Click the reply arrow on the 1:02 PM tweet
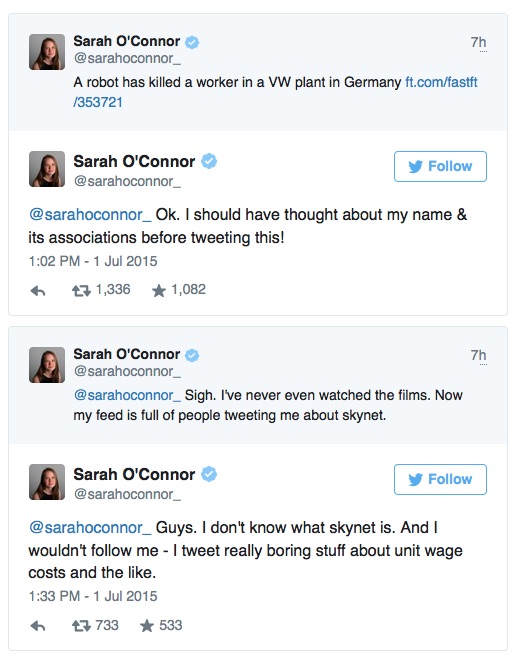Viewport: 519px width, 656px height. [x=38, y=290]
